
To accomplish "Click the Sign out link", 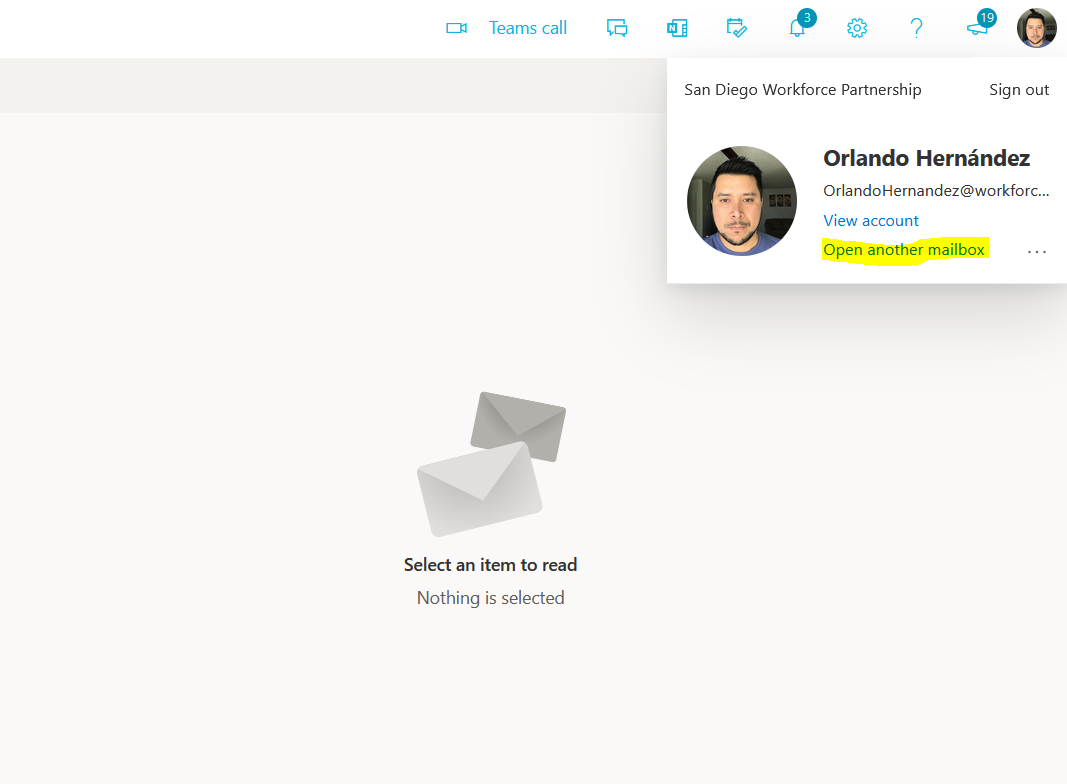I will click(x=1019, y=90).
